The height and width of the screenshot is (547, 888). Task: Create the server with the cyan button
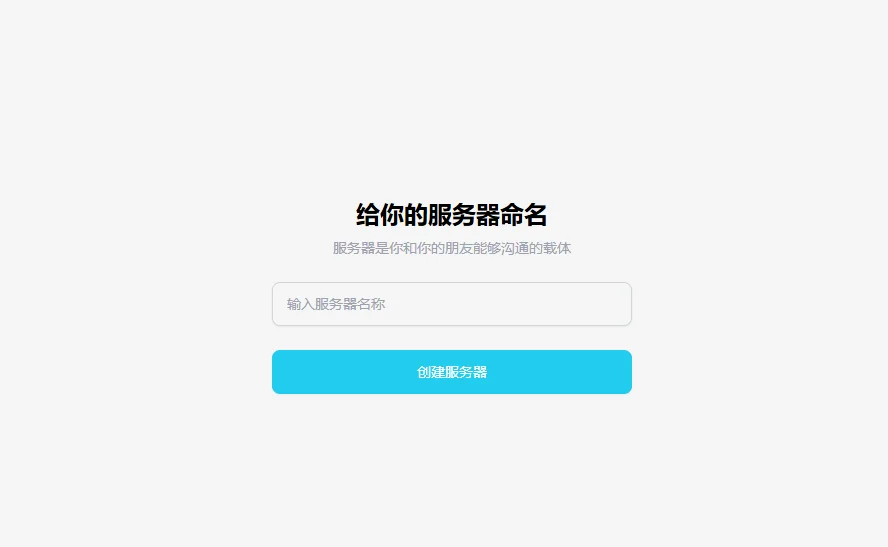(451, 372)
